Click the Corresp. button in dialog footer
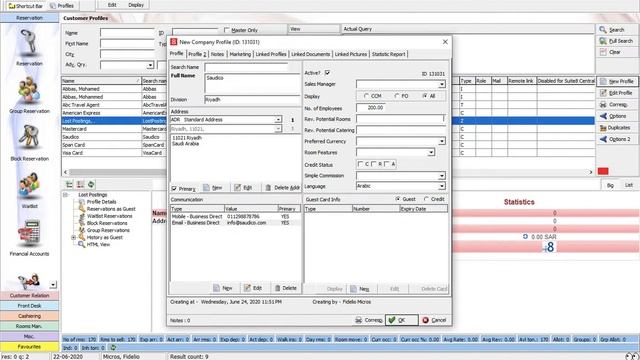640x360 pixels. pyautogui.click(x=369, y=320)
